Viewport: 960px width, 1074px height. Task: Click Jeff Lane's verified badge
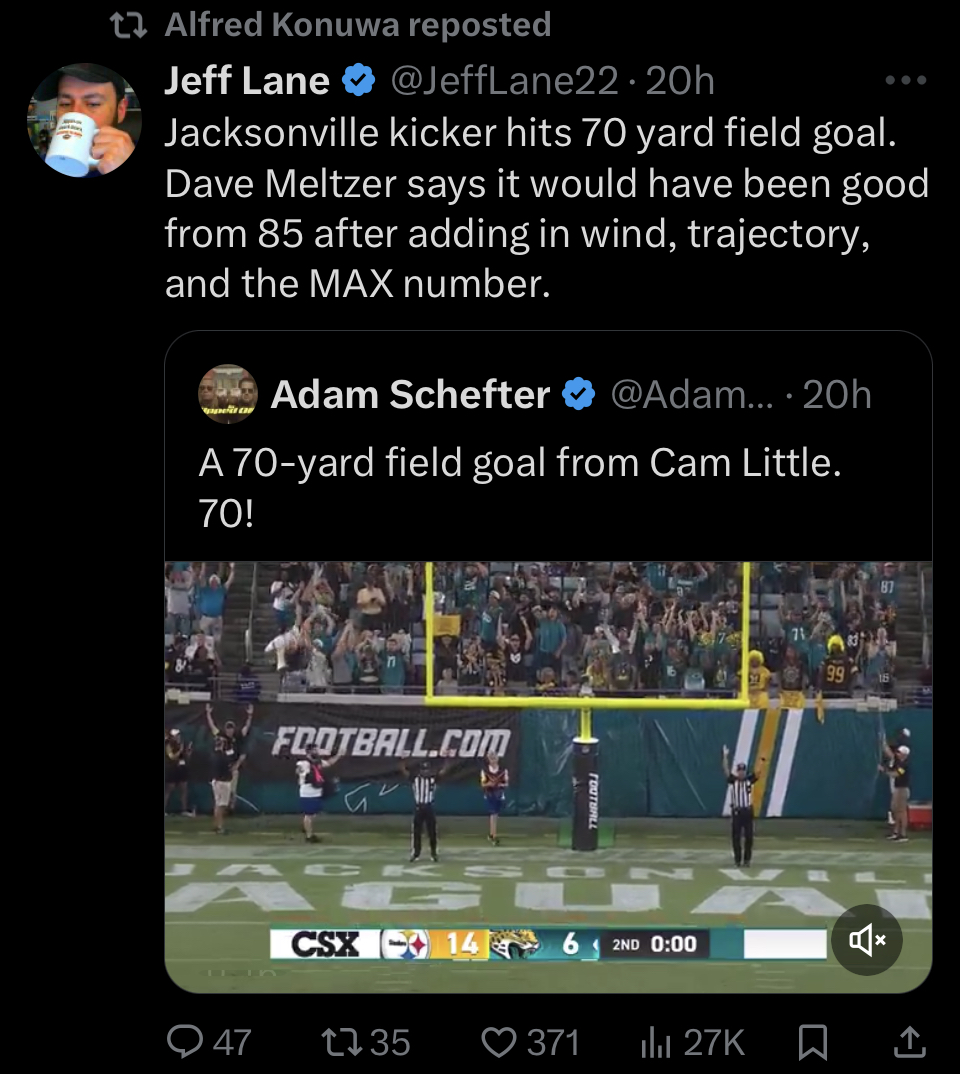point(358,80)
